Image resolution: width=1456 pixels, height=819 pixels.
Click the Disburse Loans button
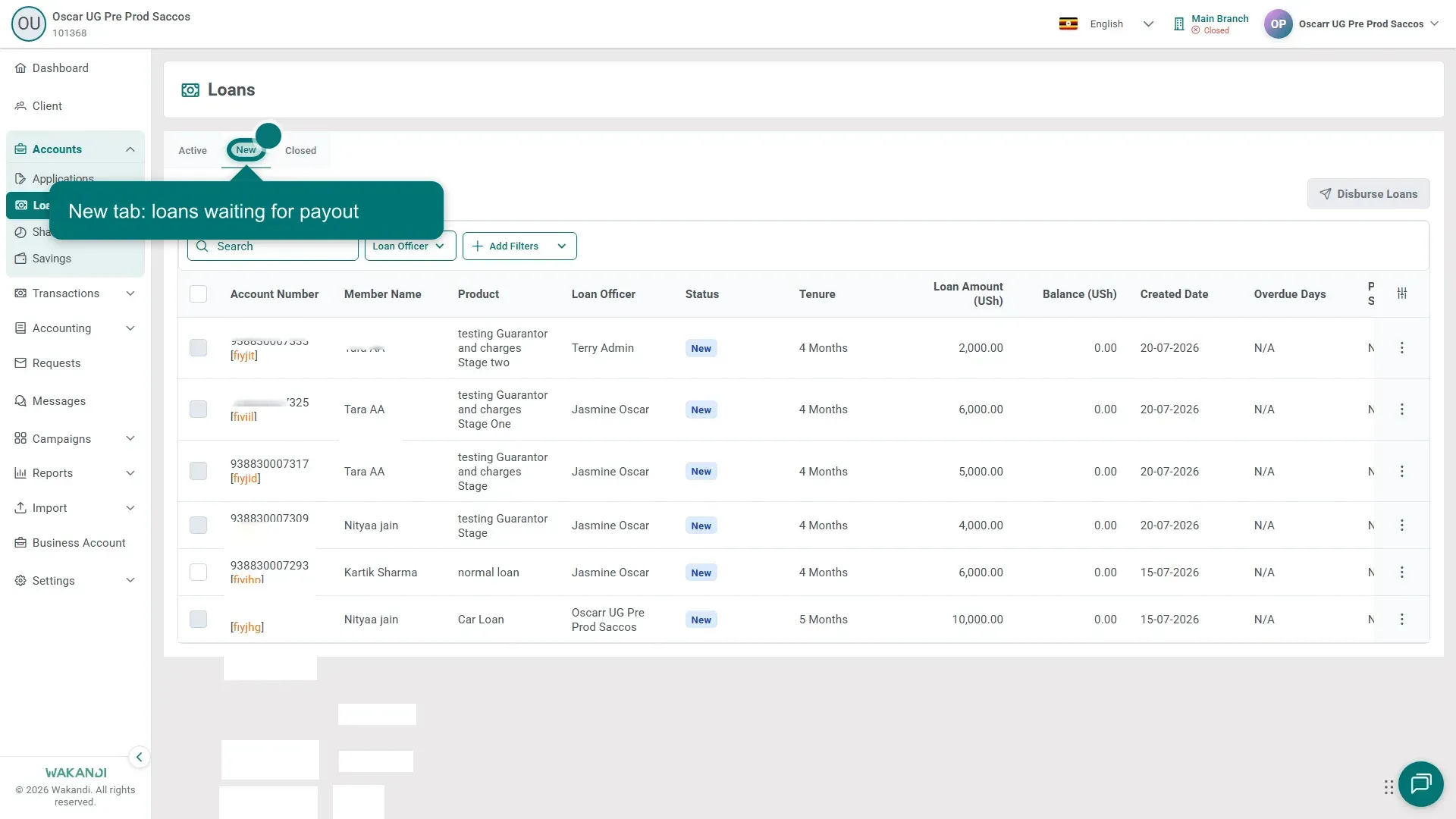click(1368, 194)
